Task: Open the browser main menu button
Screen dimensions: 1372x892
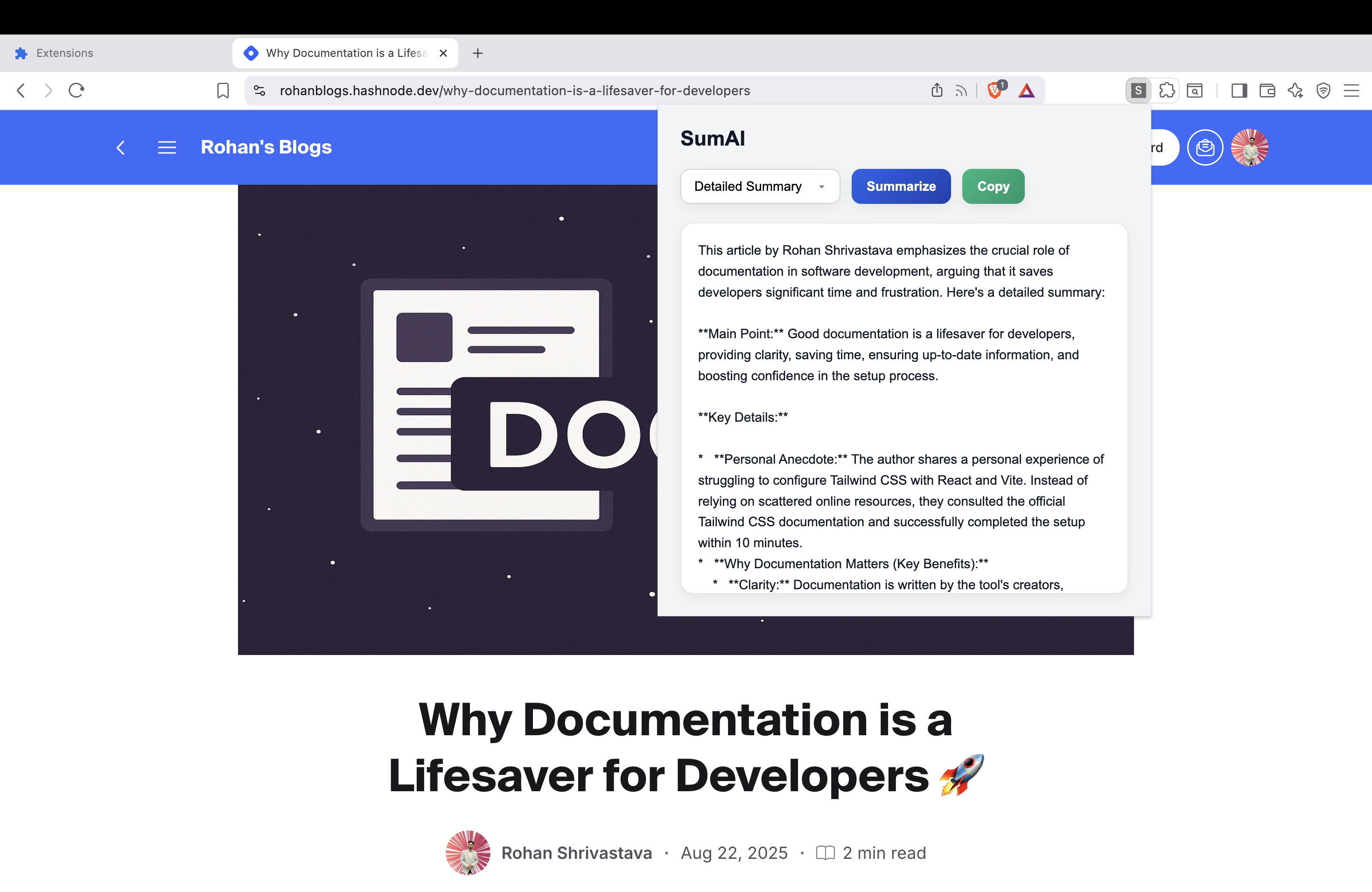Action: (x=1351, y=91)
